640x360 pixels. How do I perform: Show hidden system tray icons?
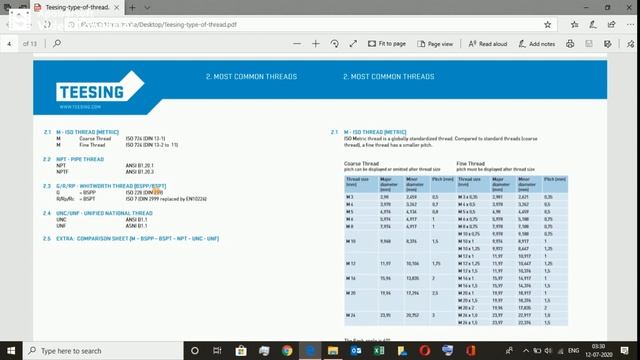(526, 351)
